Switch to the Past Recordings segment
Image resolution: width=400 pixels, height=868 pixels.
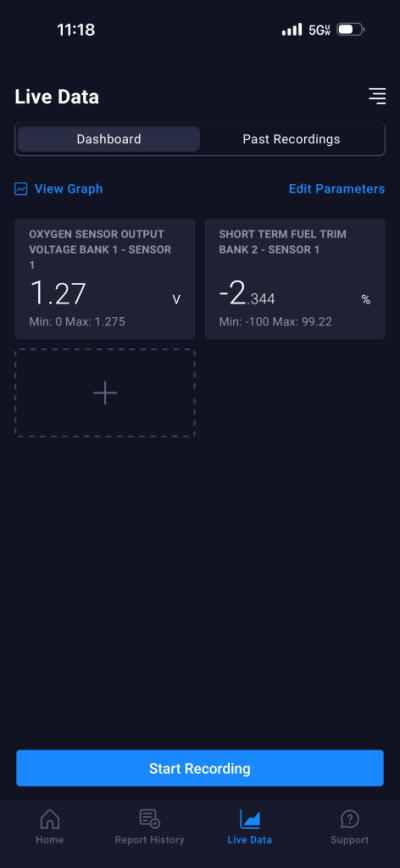coord(292,139)
